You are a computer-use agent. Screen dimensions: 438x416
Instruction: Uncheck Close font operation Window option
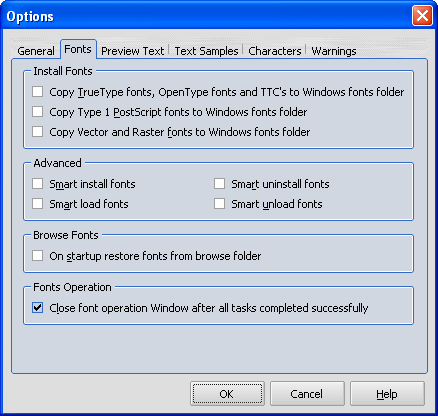tap(37, 308)
